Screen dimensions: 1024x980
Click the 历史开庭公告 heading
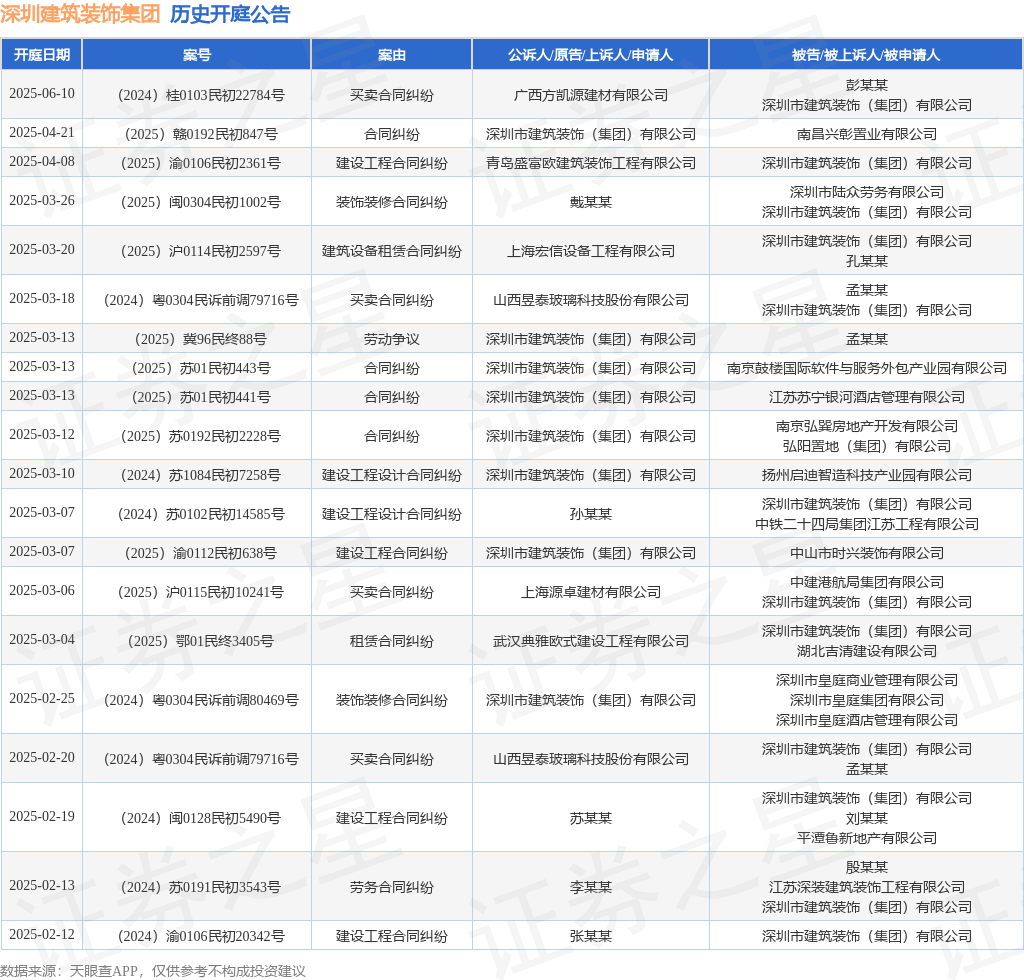pos(230,14)
